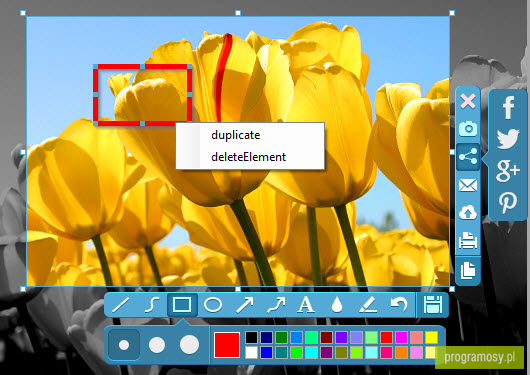
Task: Select the medium brush size dot
Action: pos(157,345)
